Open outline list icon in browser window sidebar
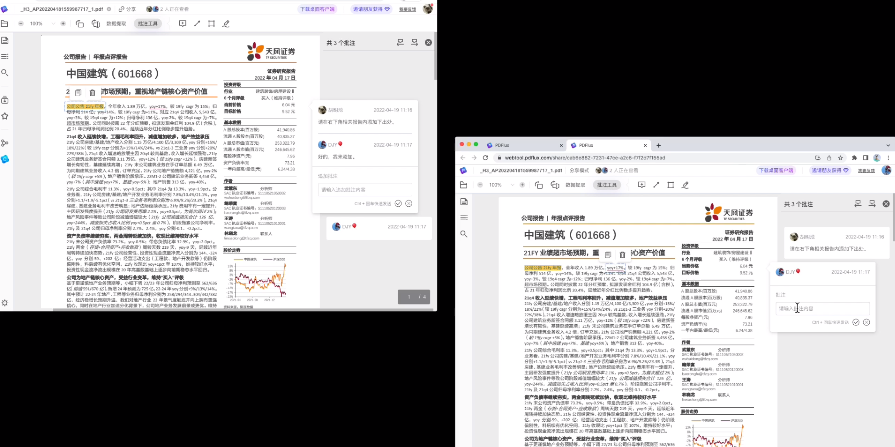This screenshot has height=447, width=895. click(x=464, y=218)
